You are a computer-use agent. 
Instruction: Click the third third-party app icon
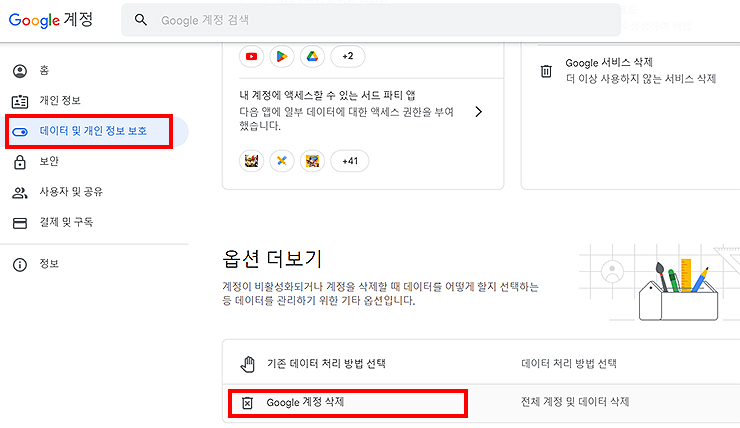click(x=312, y=161)
